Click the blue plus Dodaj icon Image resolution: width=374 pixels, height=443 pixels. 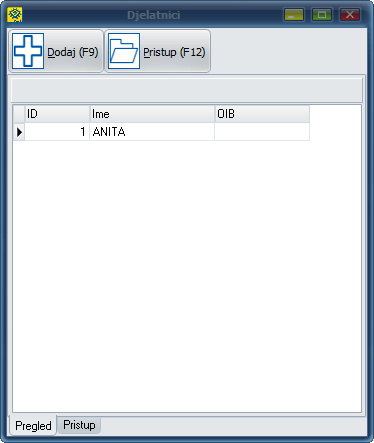tap(28, 51)
